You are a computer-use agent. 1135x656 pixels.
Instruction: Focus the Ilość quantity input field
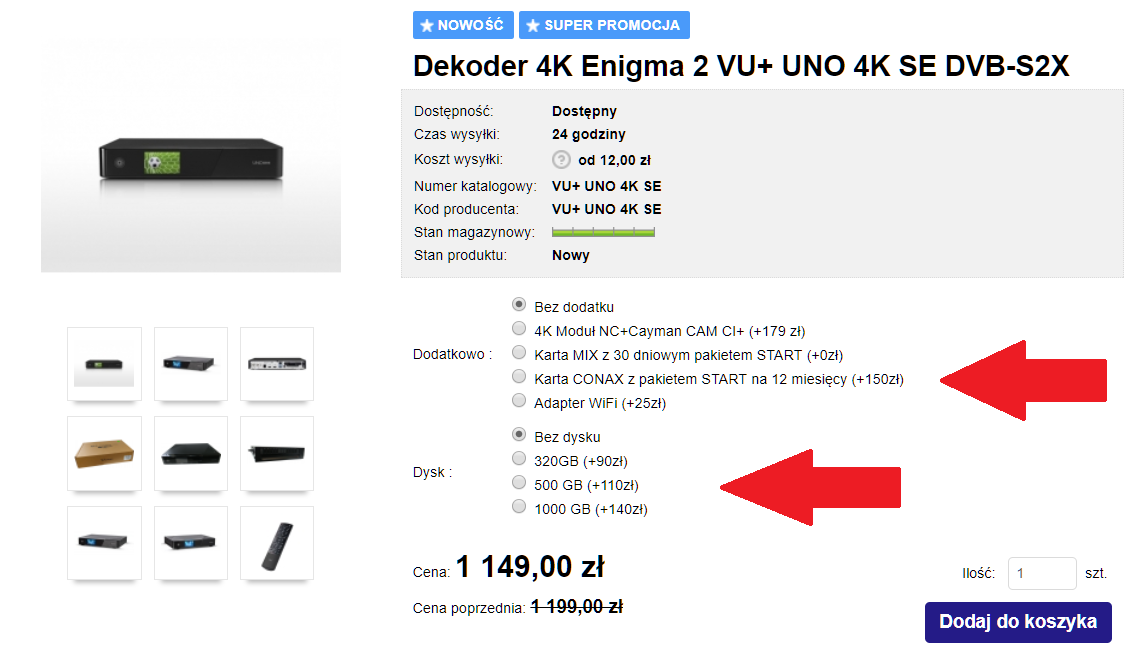[x=1042, y=573]
